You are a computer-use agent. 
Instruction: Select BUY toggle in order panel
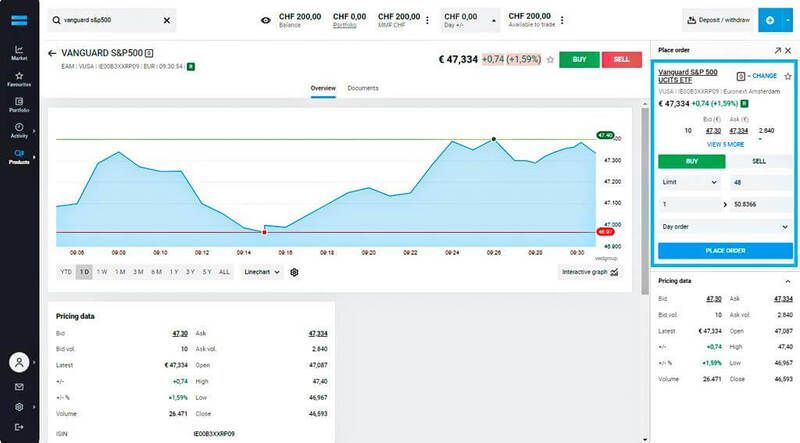click(691, 161)
